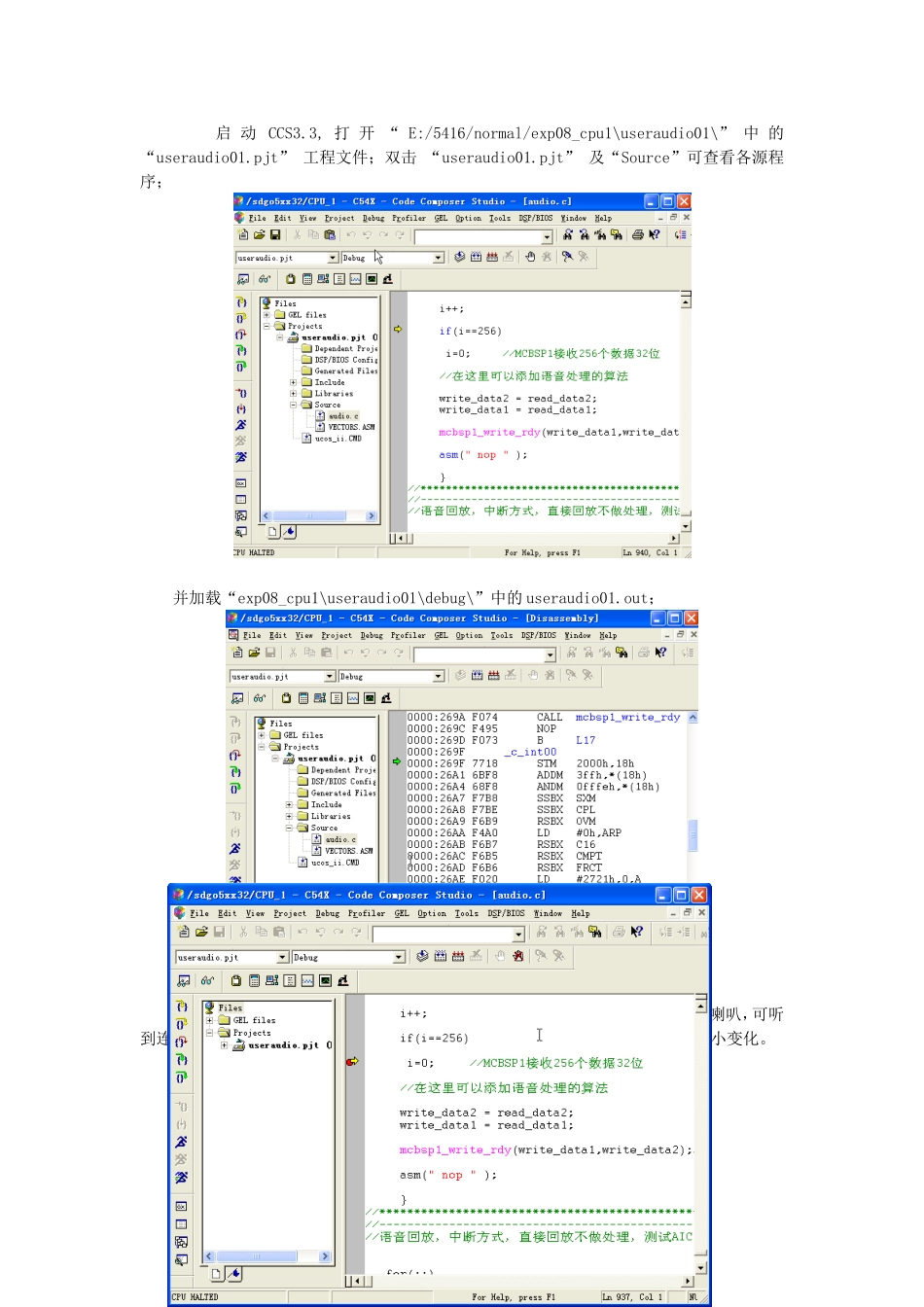This screenshot has height=1307, width=924.
Task: Click Open file icon in front audio.c window
Action: coord(201,932)
